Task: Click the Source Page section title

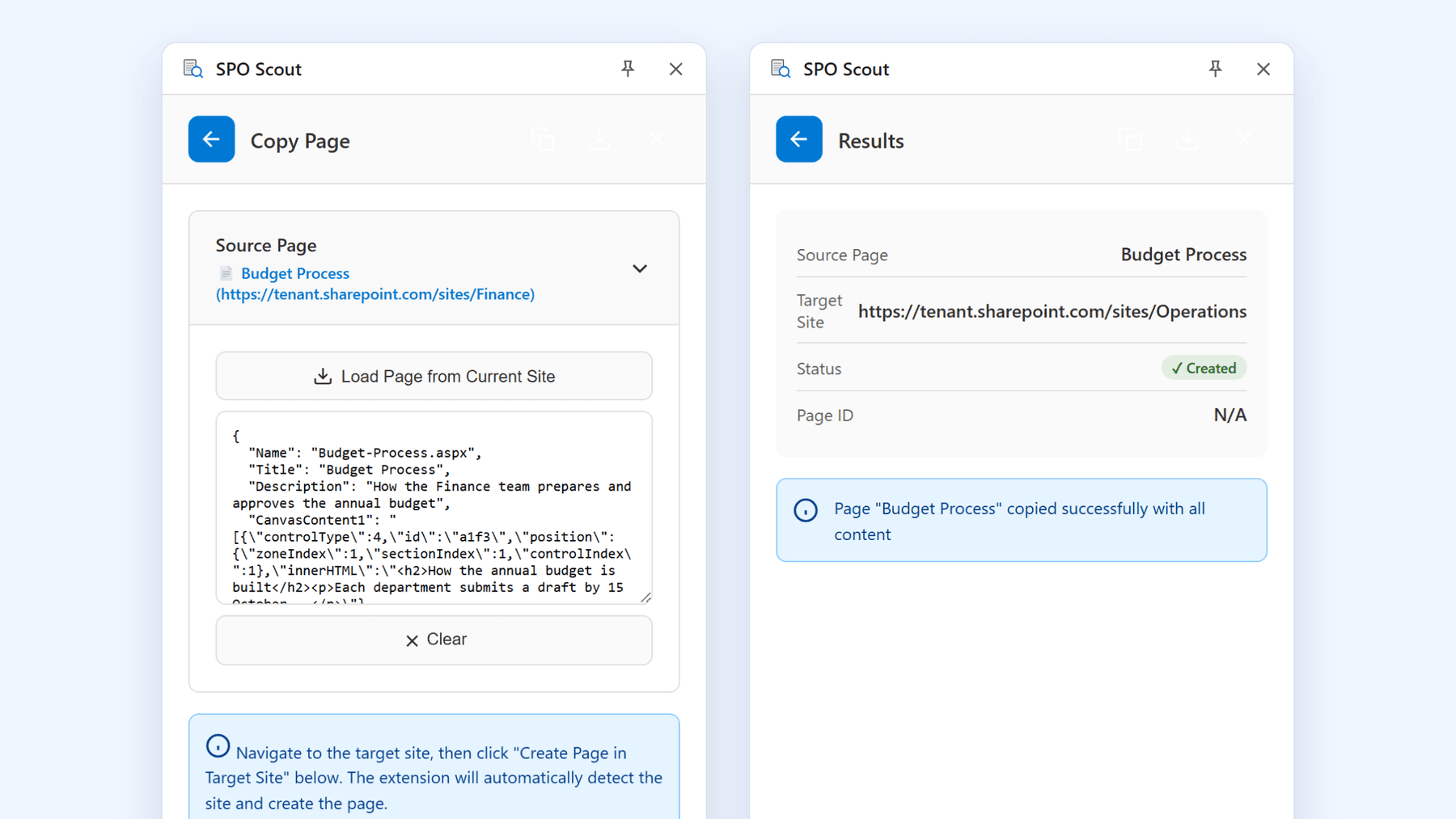Action: tap(266, 245)
